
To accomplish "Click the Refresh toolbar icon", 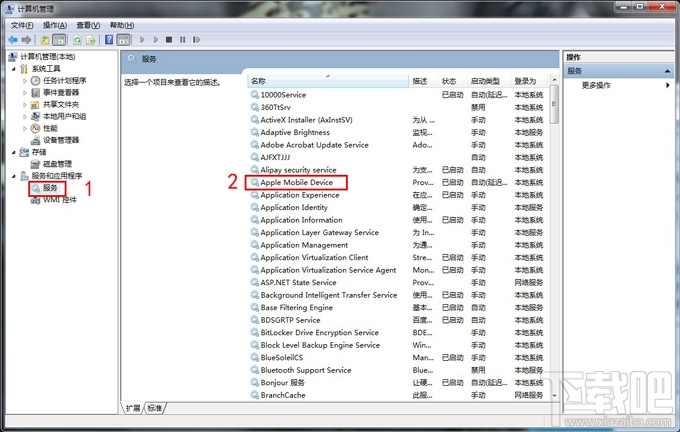I will tap(77, 40).
